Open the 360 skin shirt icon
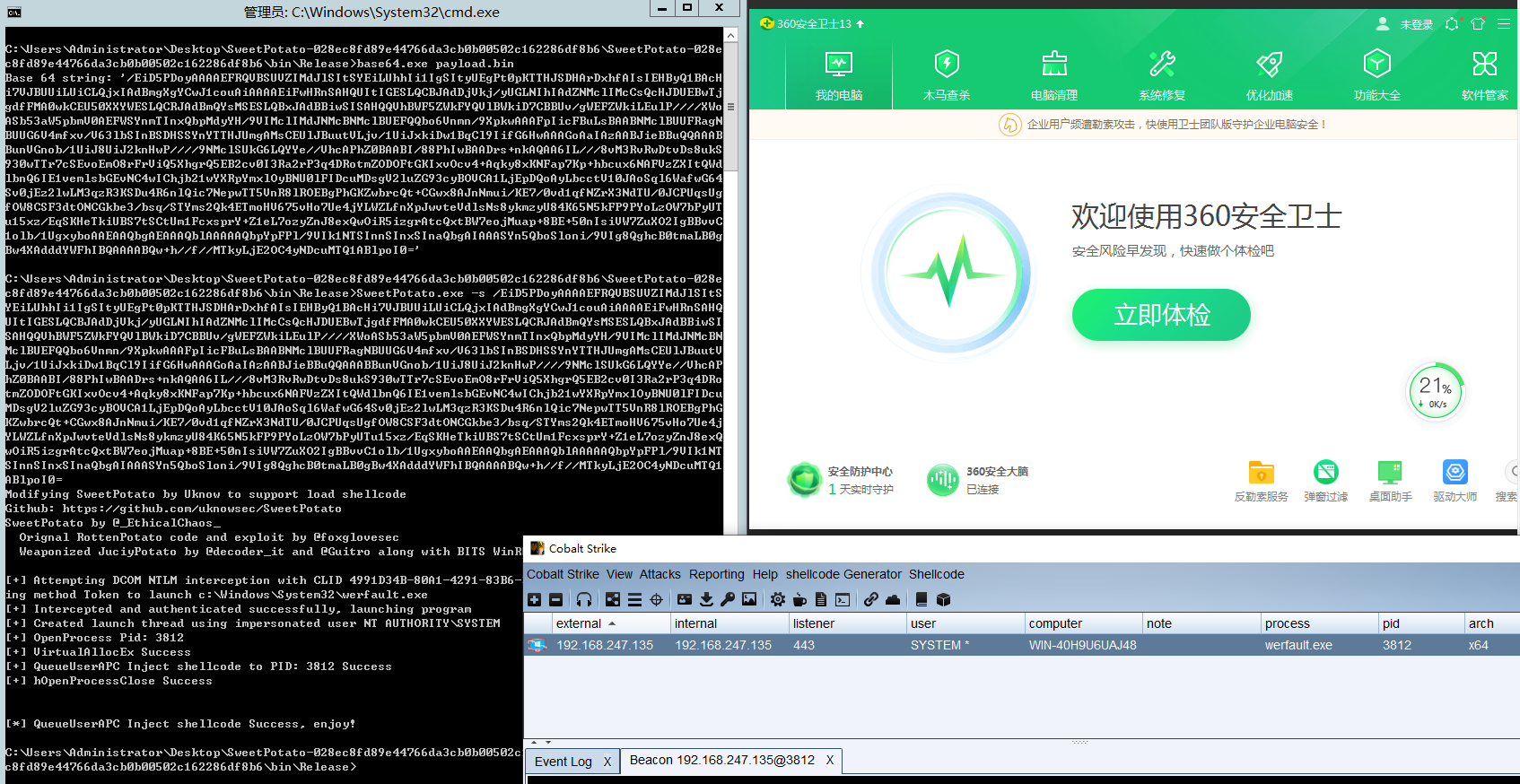The image size is (1520, 784). [x=1478, y=24]
